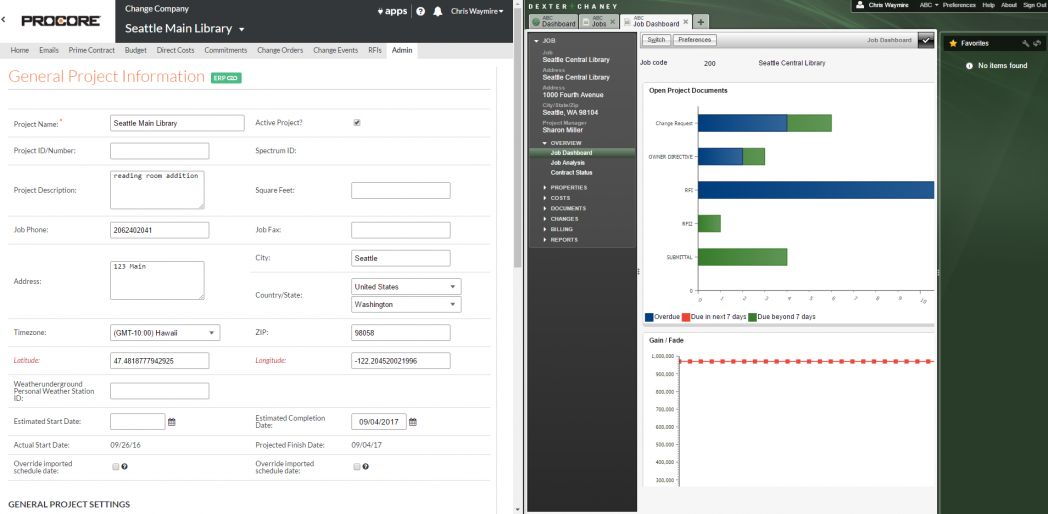
Task: Open calendar picker for Estimated Completion Date
Action: point(413,422)
